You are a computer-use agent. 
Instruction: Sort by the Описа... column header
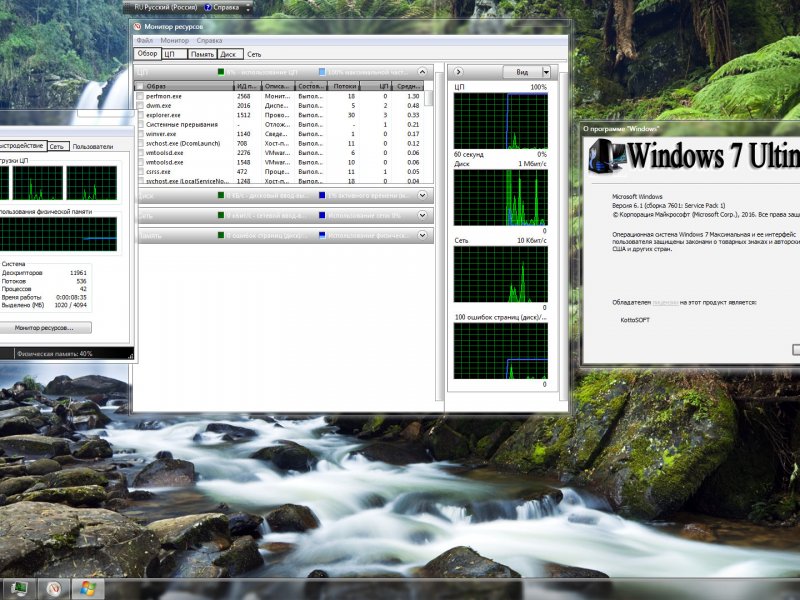(278, 86)
